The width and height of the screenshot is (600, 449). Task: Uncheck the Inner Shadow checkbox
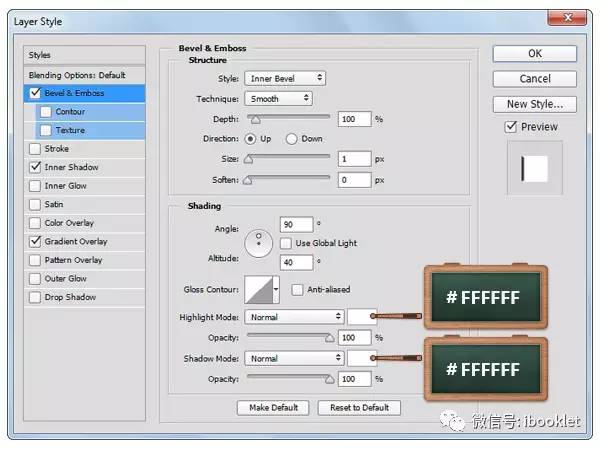[x=35, y=167]
